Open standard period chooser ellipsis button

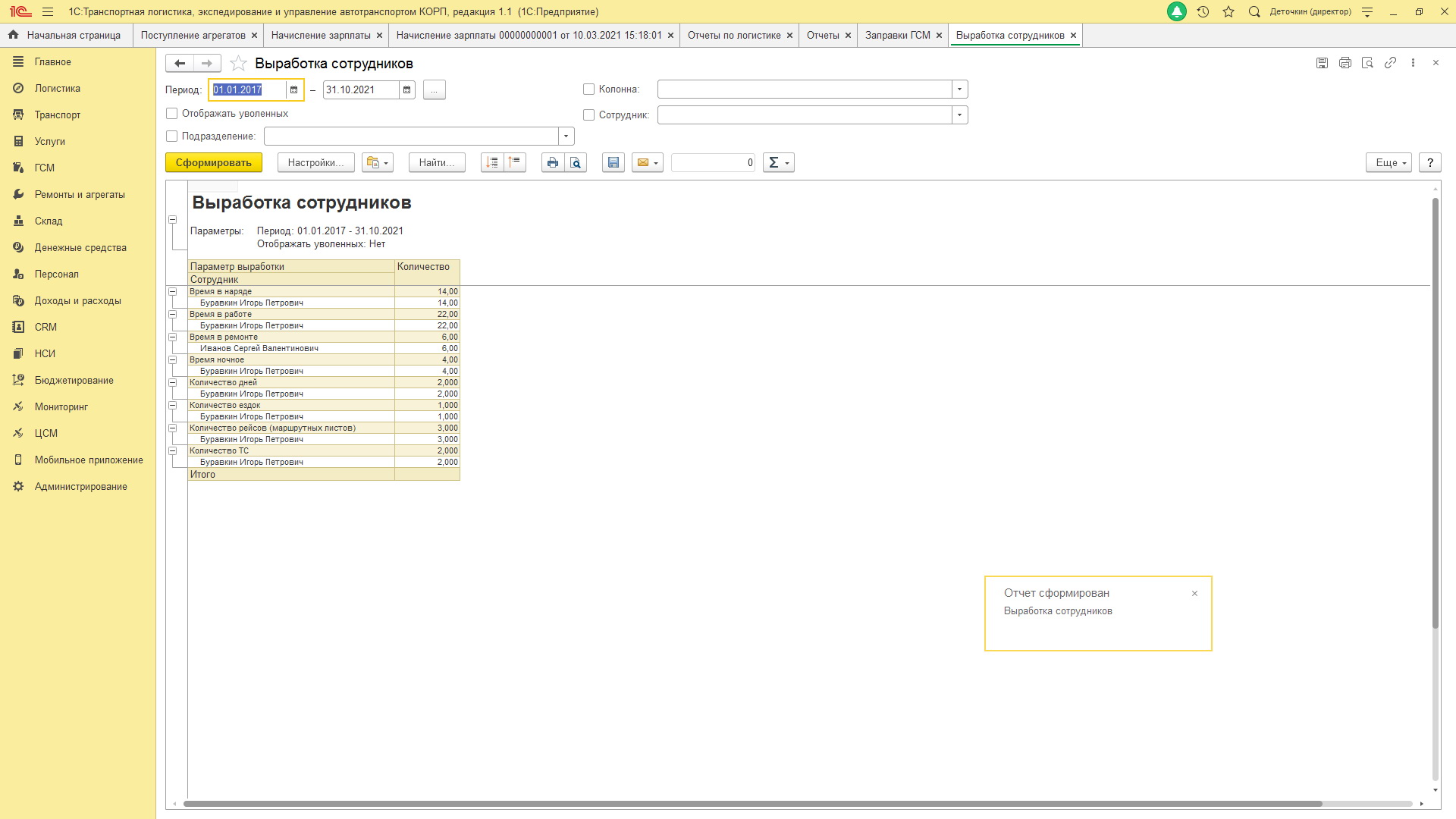coord(434,89)
